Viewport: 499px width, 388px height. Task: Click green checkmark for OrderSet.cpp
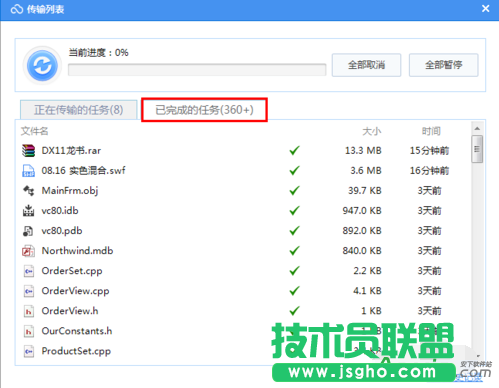tap(294, 271)
